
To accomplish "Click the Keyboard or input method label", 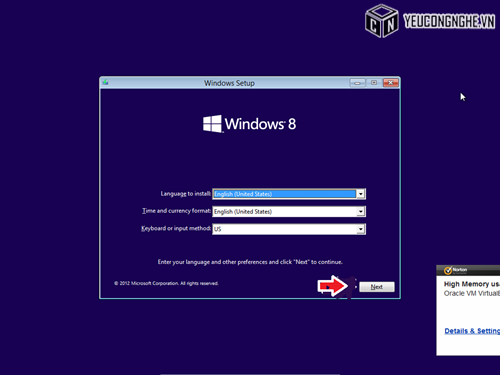I will pos(176,228).
